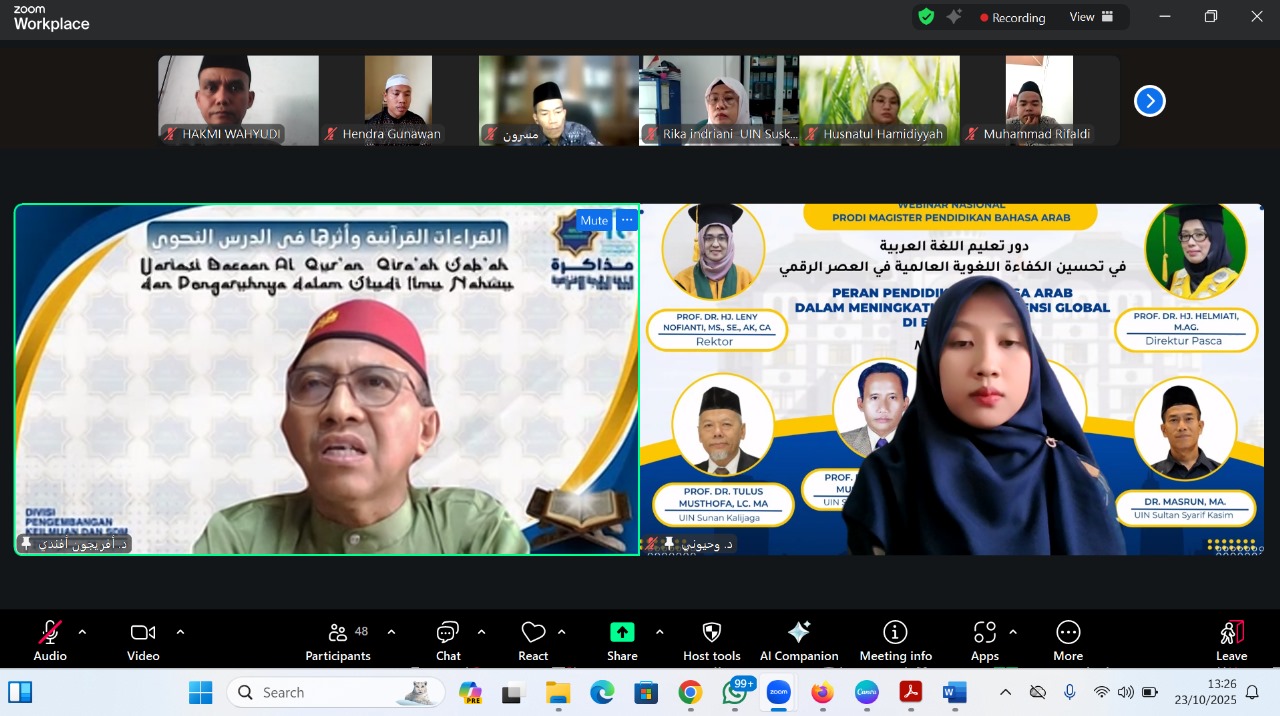The image size is (1280, 716).
Task: Launch the AI Companion
Action: [798, 640]
